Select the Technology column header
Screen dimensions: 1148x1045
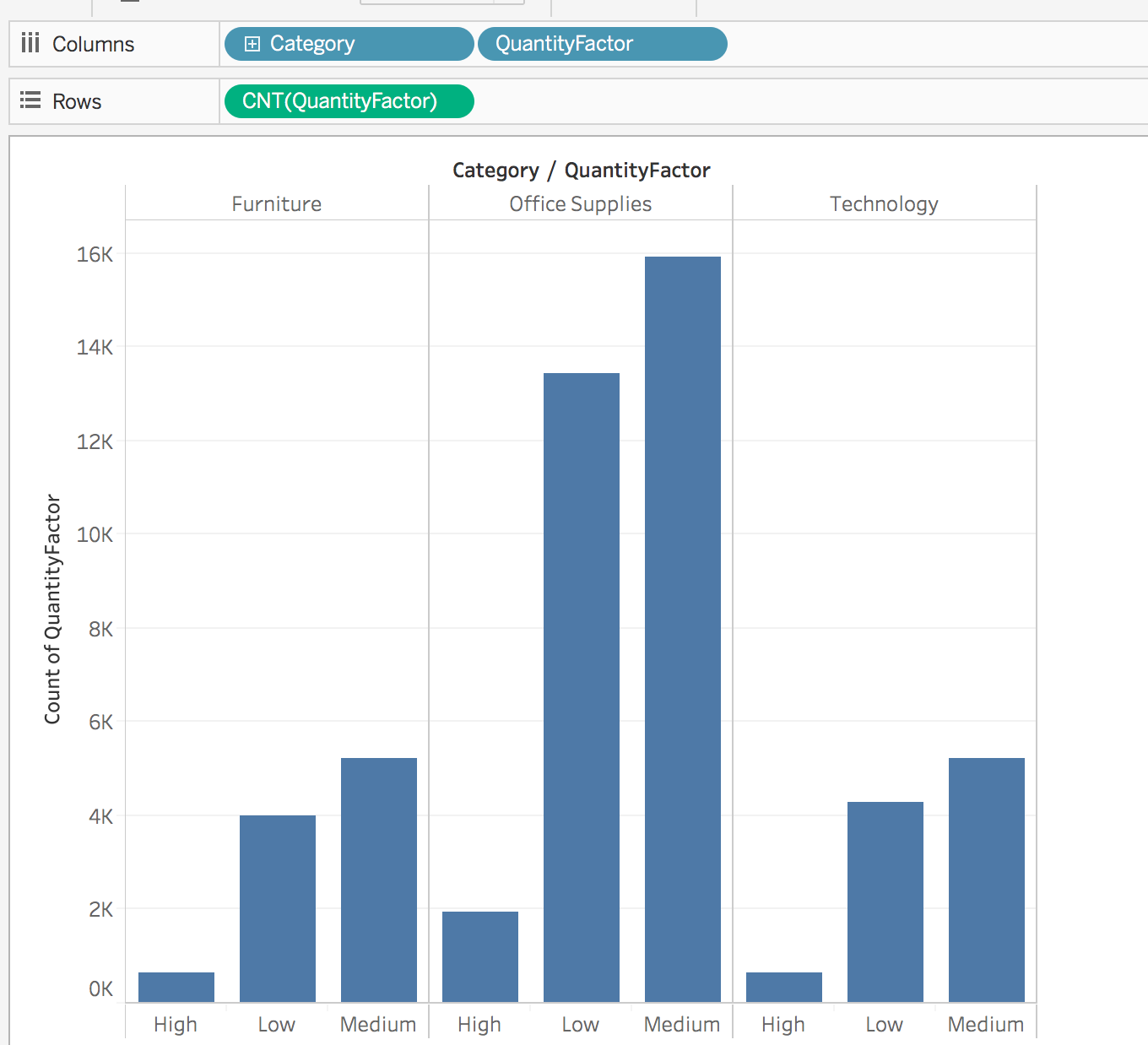[884, 204]
